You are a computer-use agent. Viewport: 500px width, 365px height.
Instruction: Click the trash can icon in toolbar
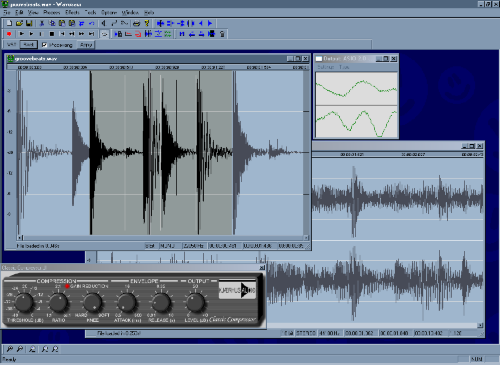(222, 34)
